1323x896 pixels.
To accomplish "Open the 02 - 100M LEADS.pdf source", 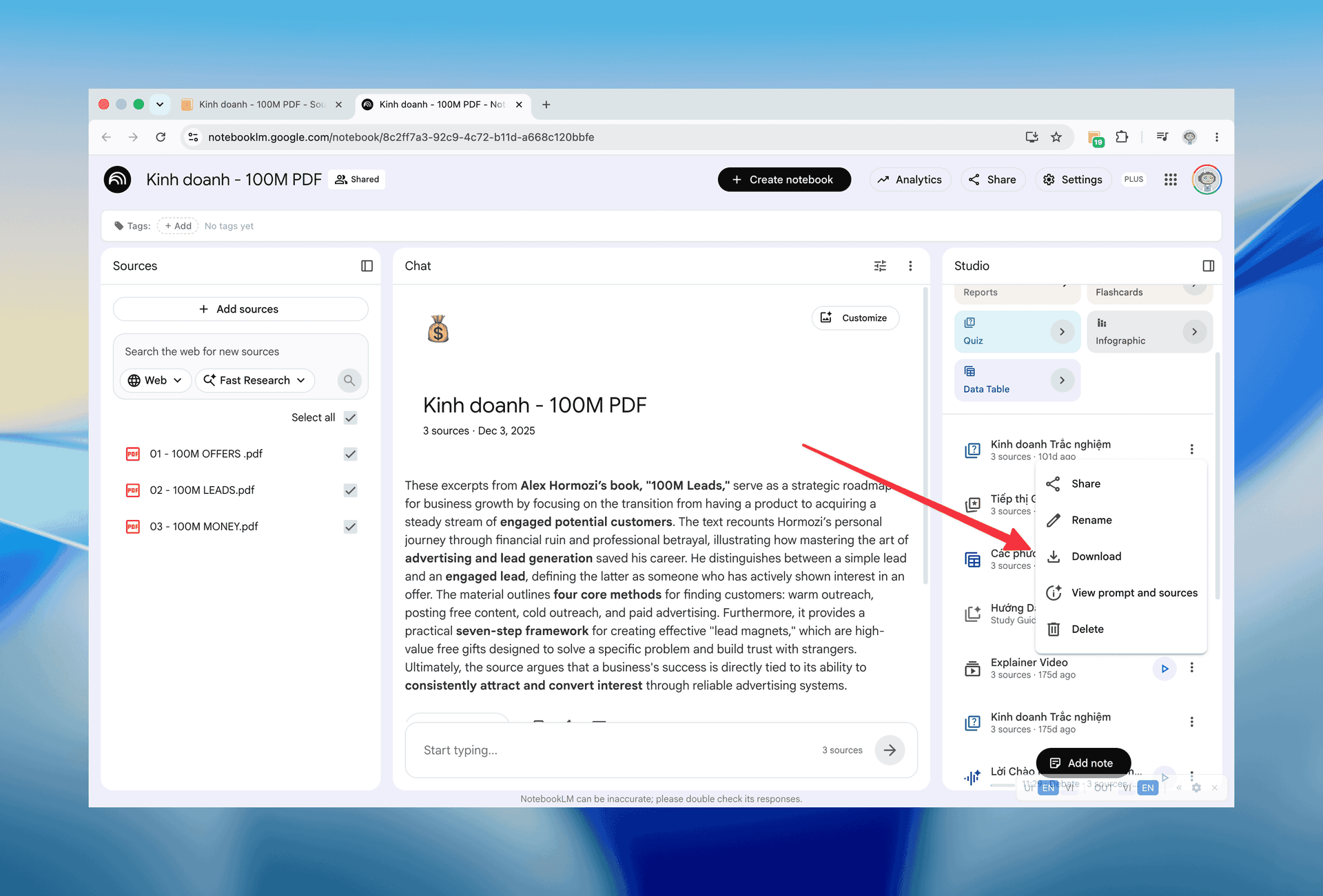I will click(x=202, y=490).
